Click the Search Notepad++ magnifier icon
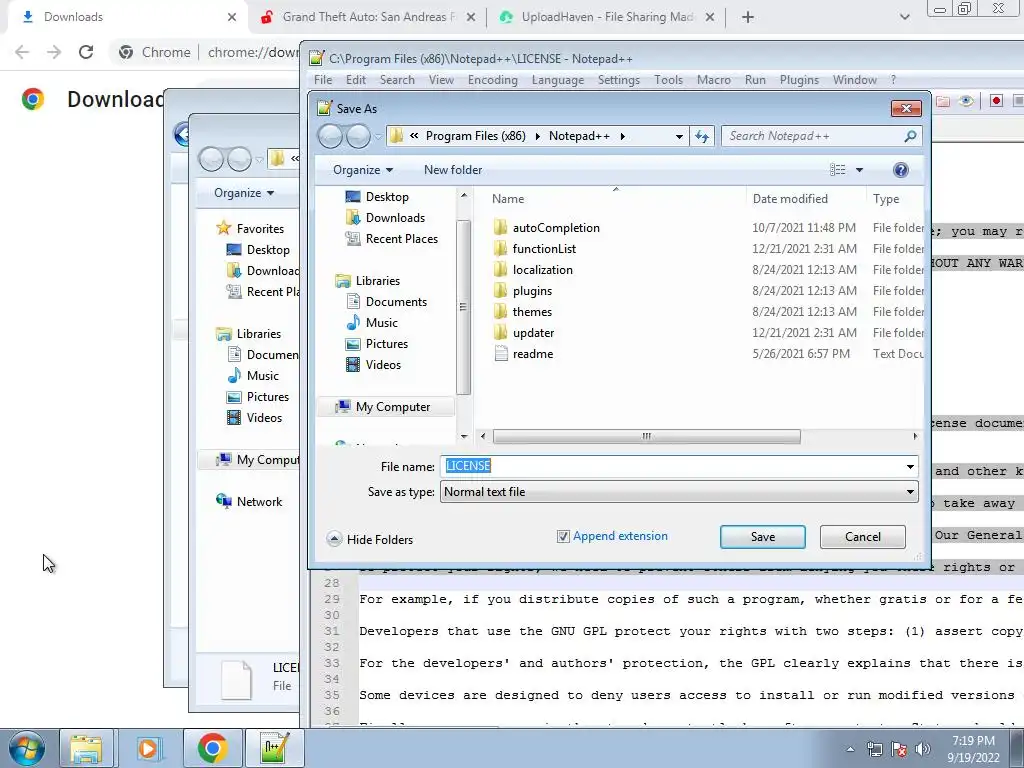Viewport: 1024px width, 768px height. coord(910,136)
